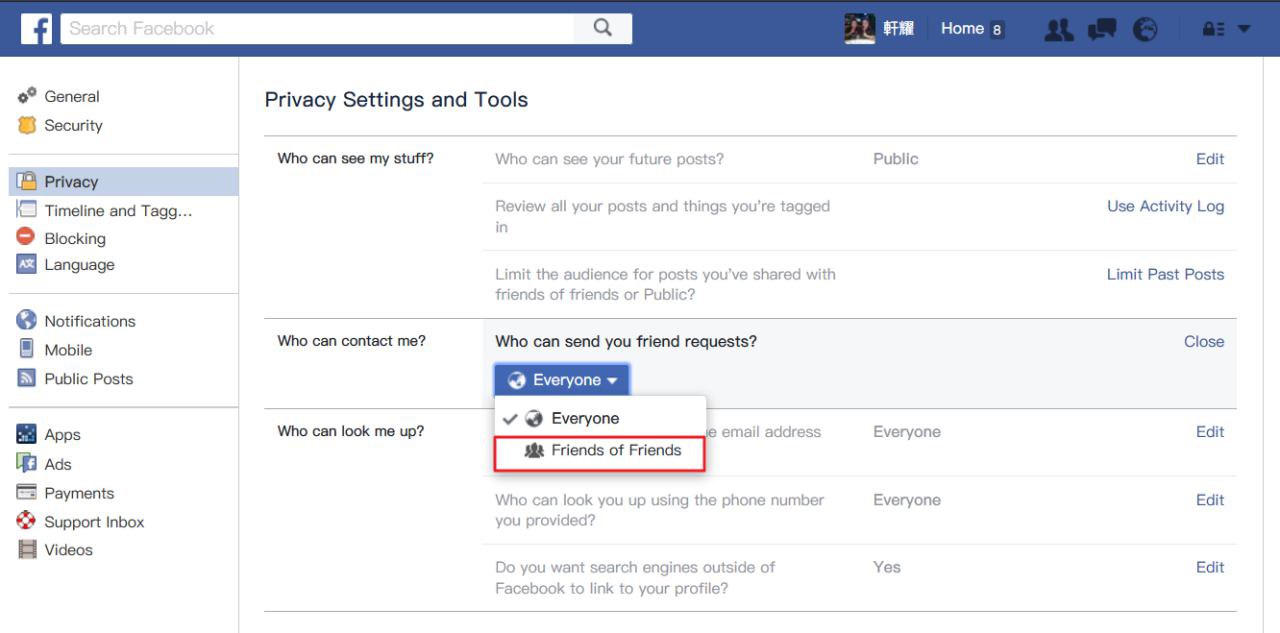This screenshot has height=633, width=1280.
Task: Click into the Search Facebook field
Action: point(318,28)
